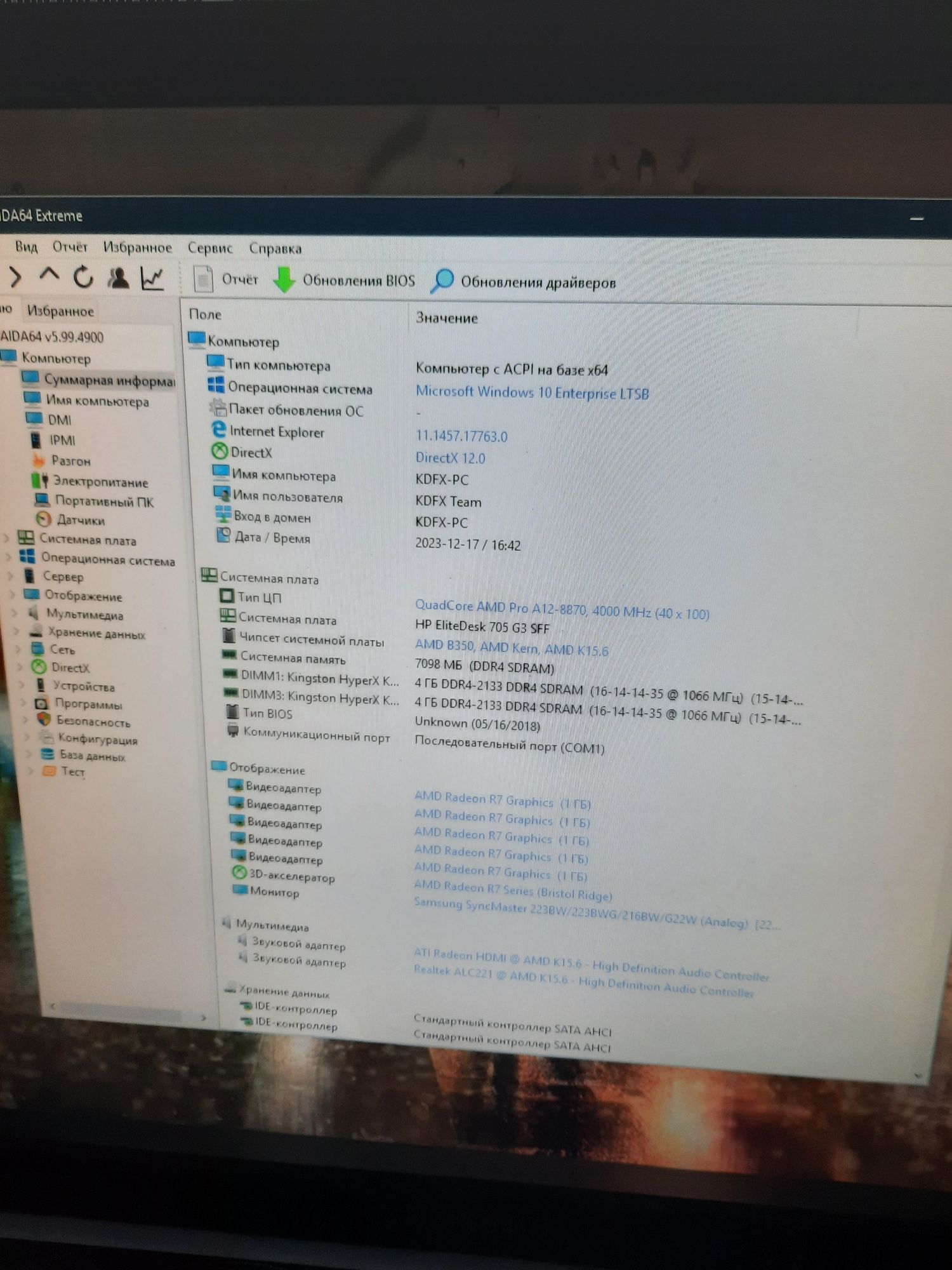Click the Internet Explorer row icon
The width and height of the screenshot is (952, 1270).
(218, 430)
